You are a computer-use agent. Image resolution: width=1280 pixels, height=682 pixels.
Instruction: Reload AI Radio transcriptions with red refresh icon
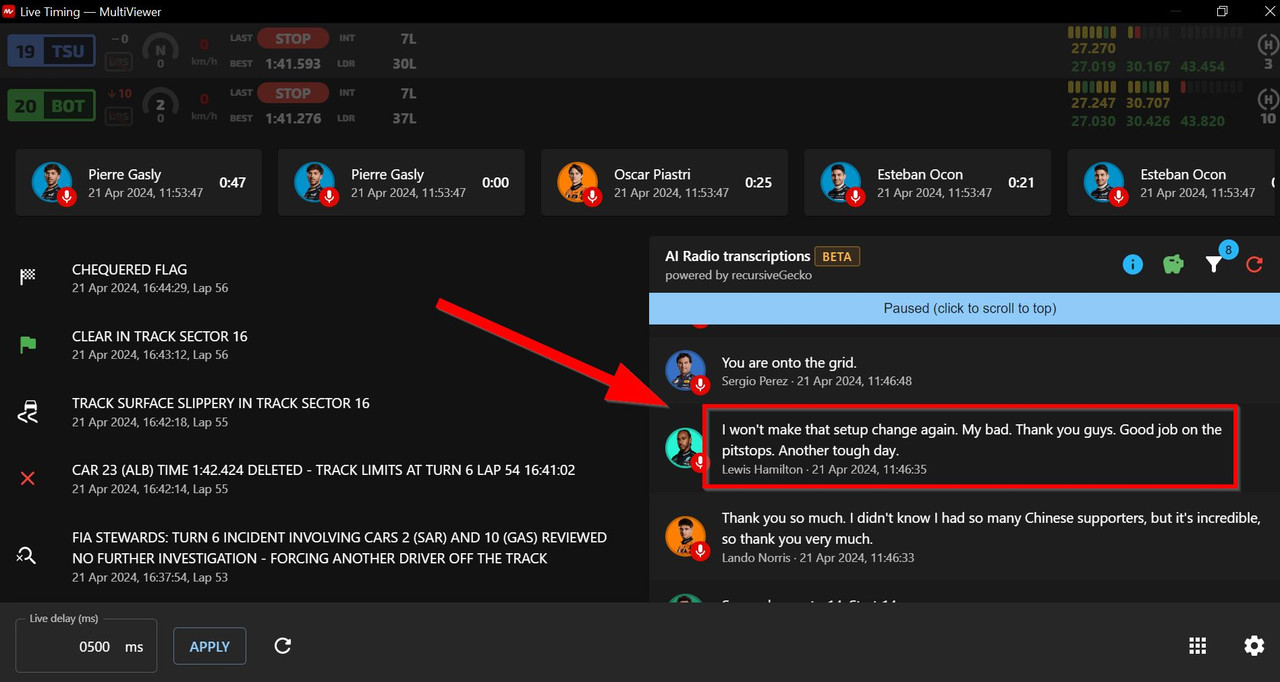coord(1254,265)
